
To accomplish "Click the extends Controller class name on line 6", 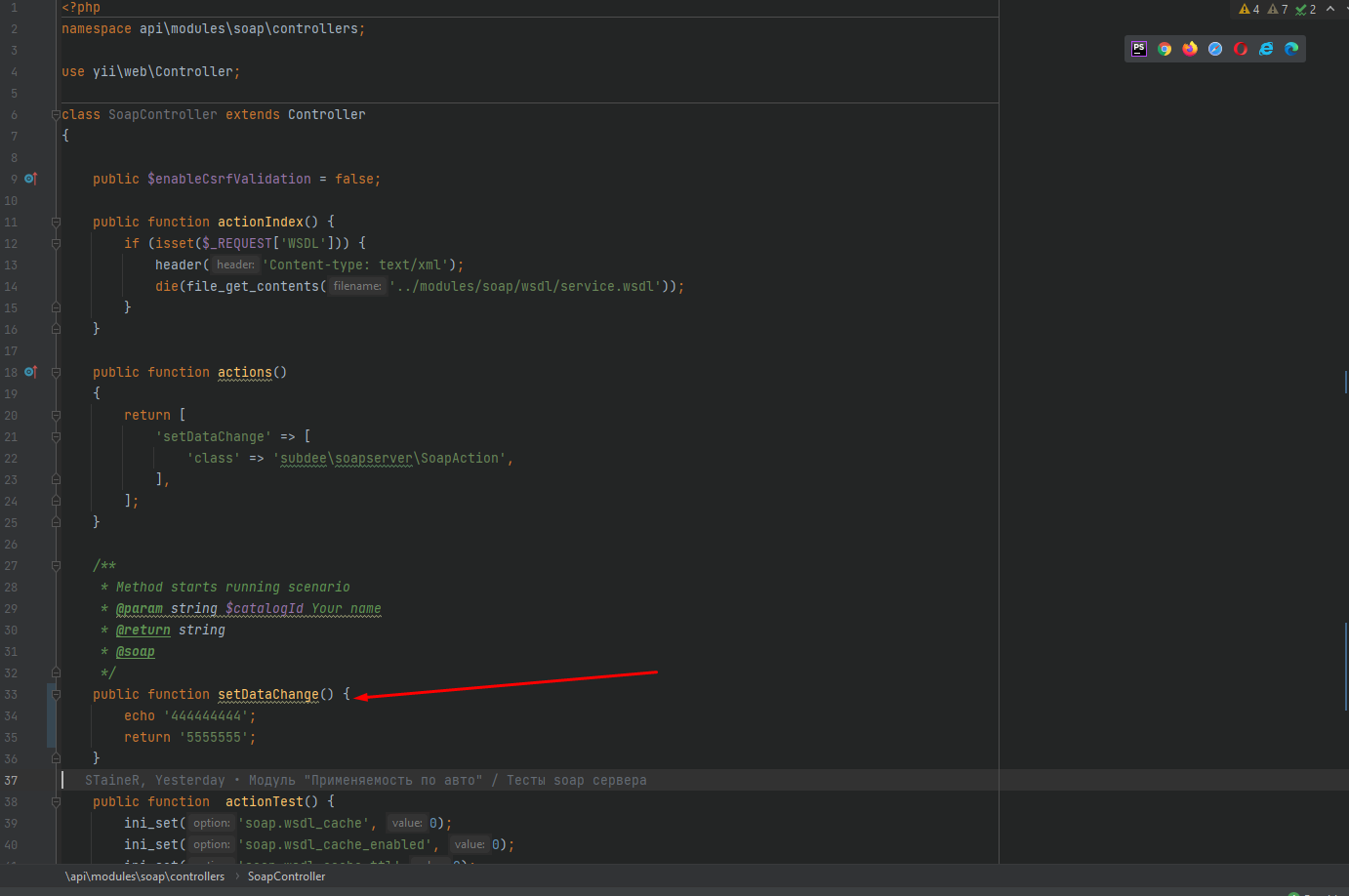I will [x=327, y=114].
